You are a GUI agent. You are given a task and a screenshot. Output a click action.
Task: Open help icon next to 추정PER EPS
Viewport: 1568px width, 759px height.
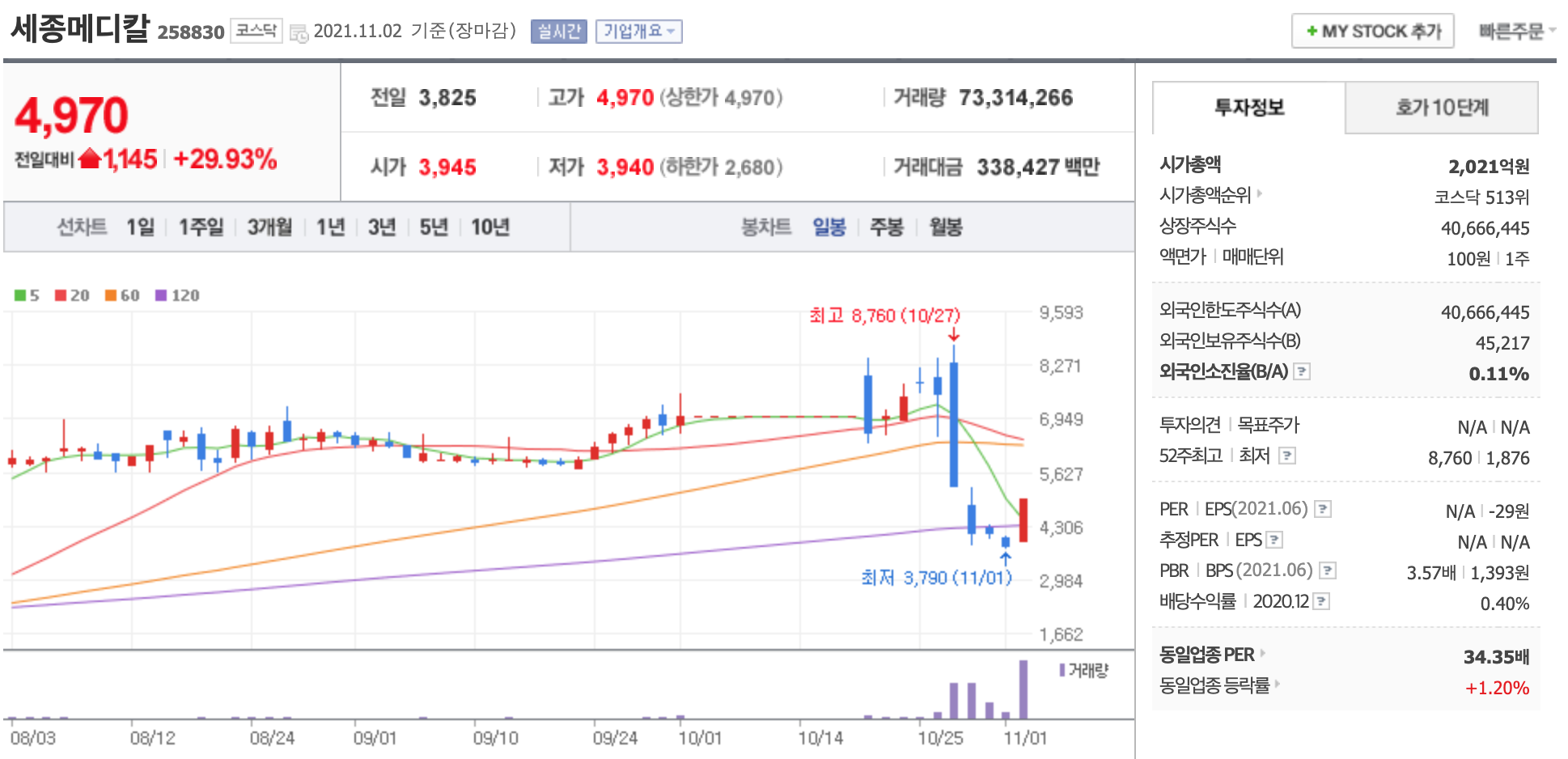click(1274, 540)
